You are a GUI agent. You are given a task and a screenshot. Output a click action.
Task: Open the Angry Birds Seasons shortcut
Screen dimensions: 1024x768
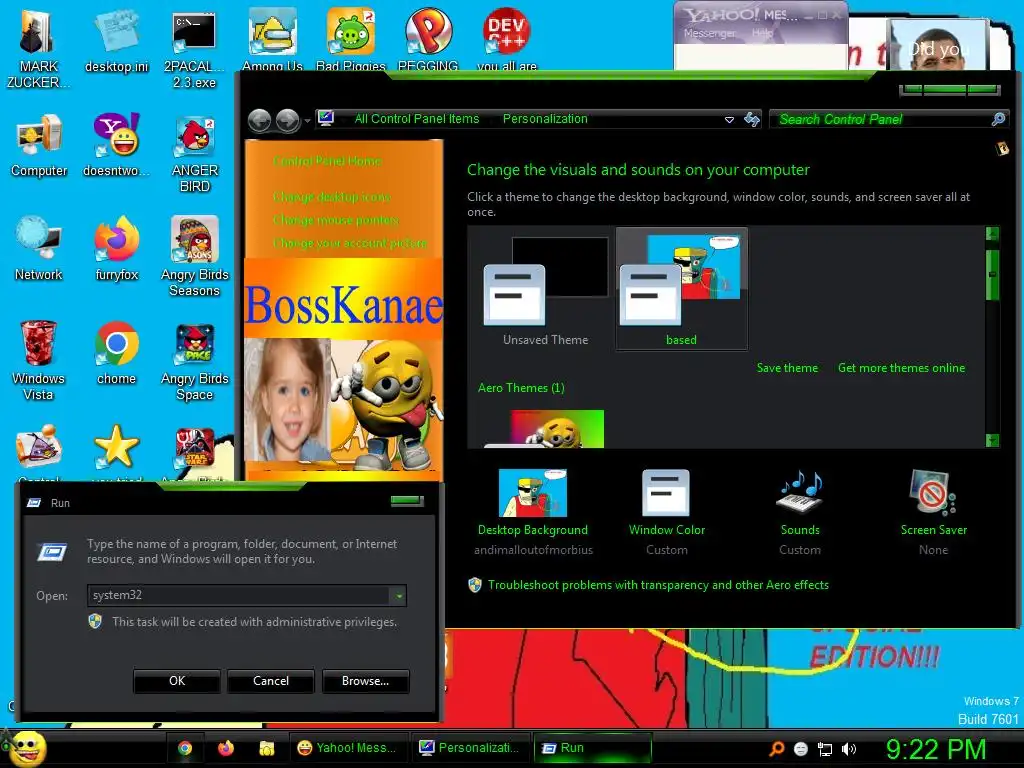pos(195,257)
